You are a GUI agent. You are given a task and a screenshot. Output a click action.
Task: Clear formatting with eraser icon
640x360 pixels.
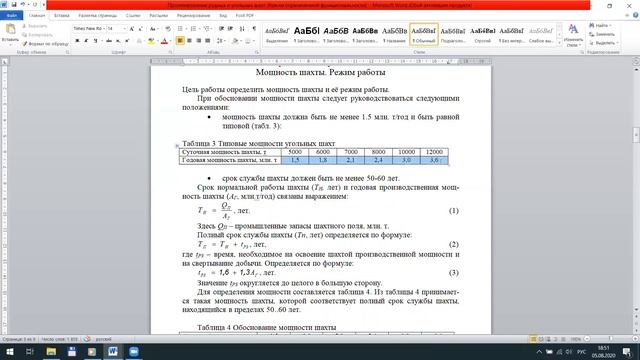pos(168,29)
